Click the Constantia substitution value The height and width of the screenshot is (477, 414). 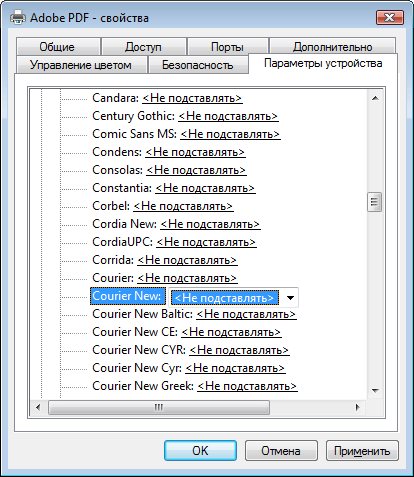pyautogui.click(x=205, y=188)
